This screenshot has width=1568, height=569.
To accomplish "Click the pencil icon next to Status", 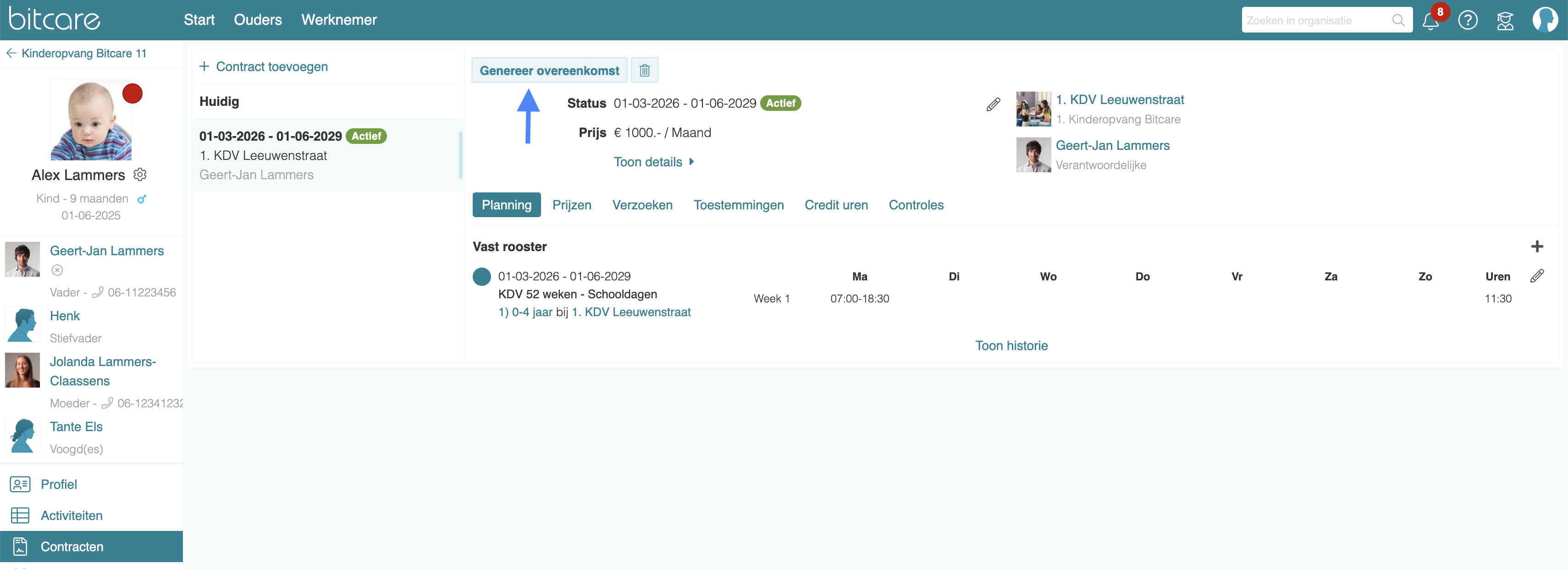I will [x=993, y=104].
